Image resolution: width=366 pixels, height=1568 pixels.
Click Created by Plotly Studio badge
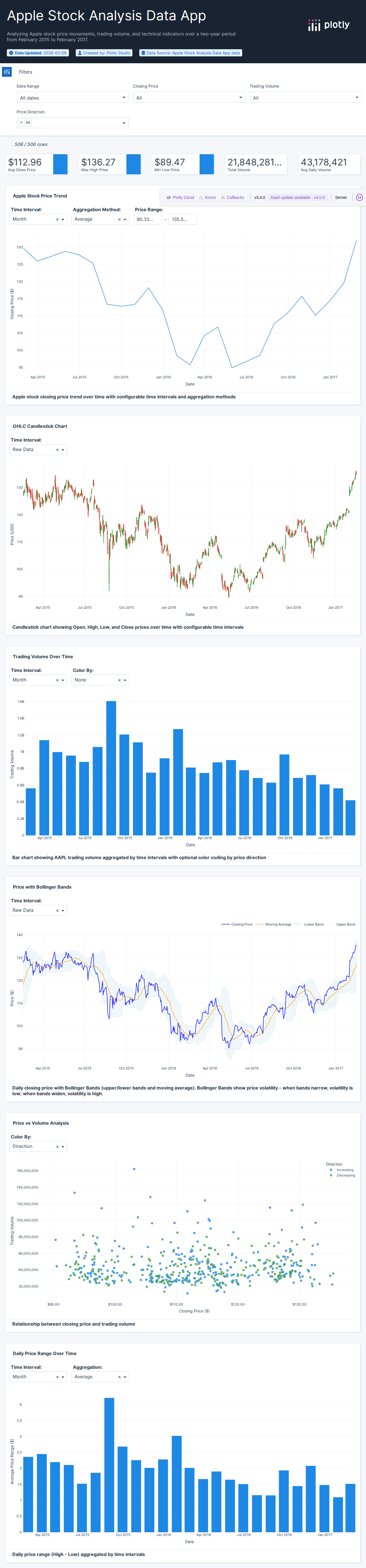(x=104, y=53)
